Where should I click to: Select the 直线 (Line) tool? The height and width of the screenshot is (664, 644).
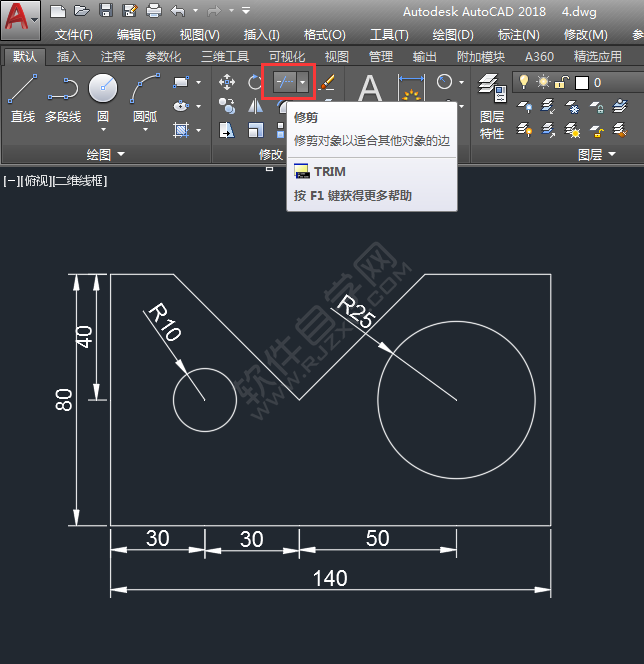22,97
